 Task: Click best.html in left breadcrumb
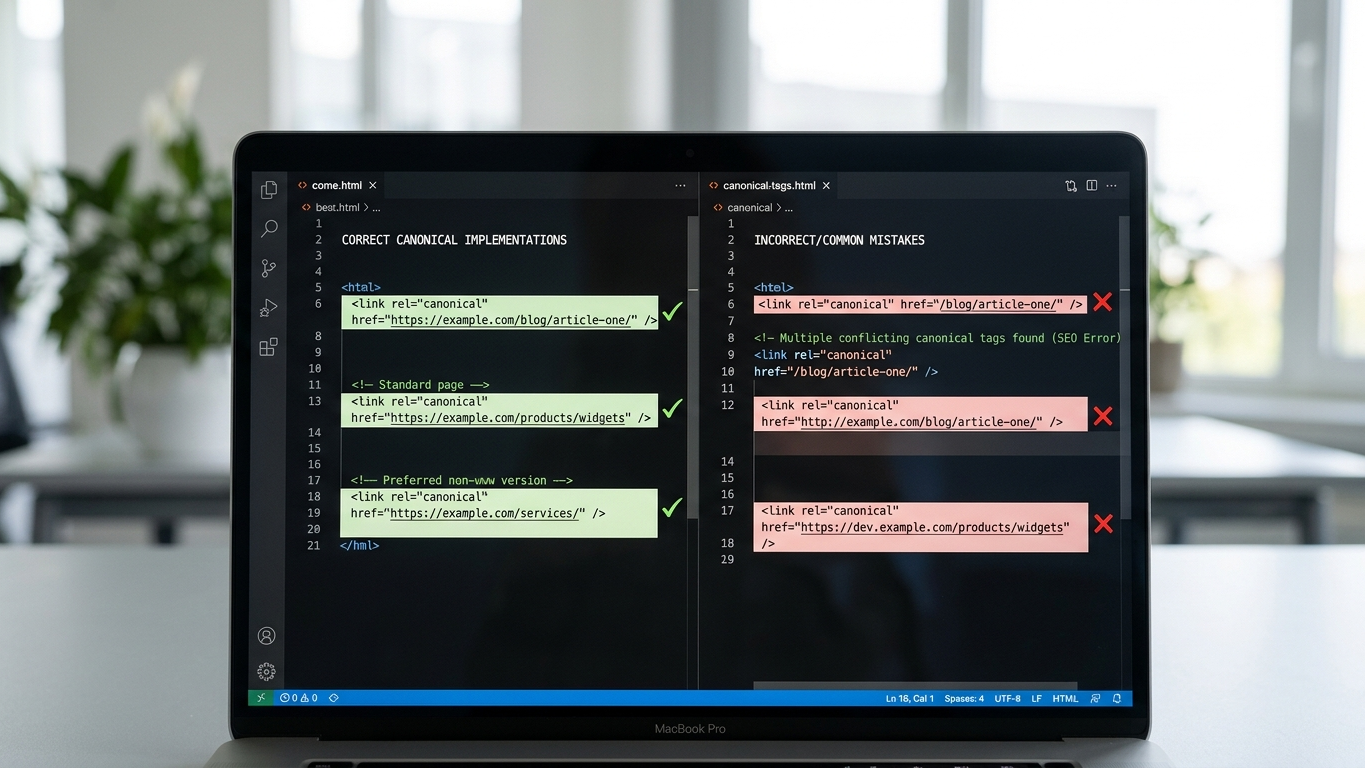coord(337,208)
